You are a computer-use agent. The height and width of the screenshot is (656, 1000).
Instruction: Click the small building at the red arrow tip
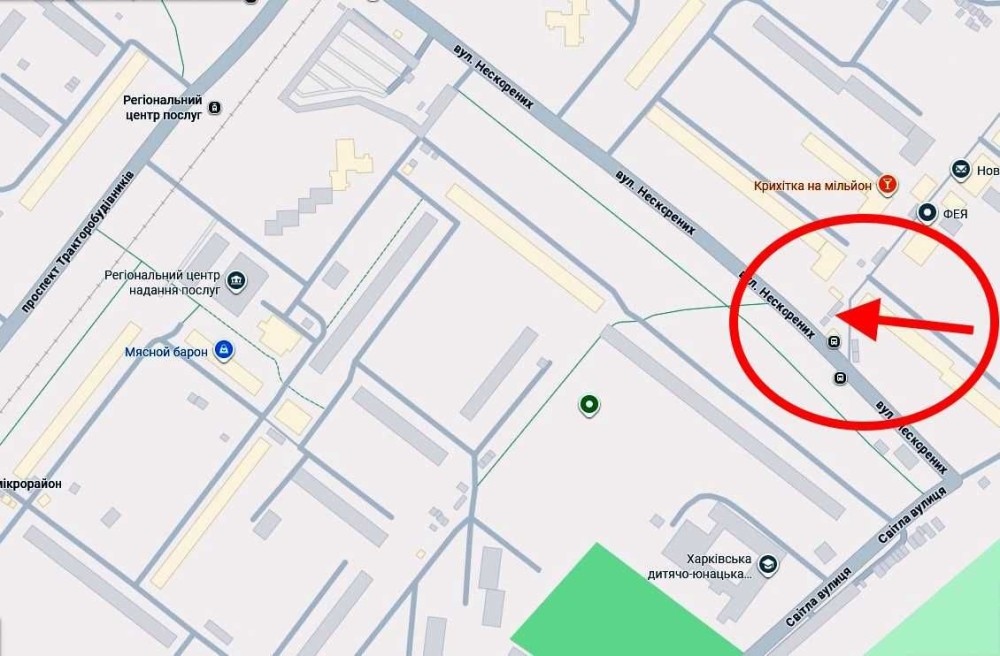(x=828, y=320)
